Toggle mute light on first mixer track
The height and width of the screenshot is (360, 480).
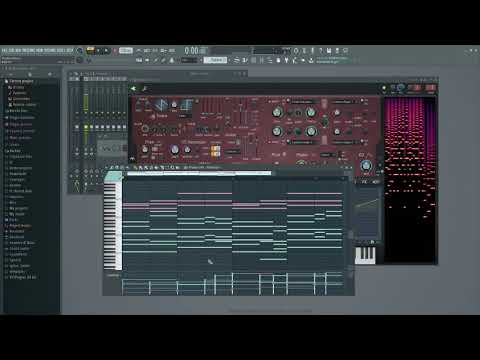click(77, 127)
